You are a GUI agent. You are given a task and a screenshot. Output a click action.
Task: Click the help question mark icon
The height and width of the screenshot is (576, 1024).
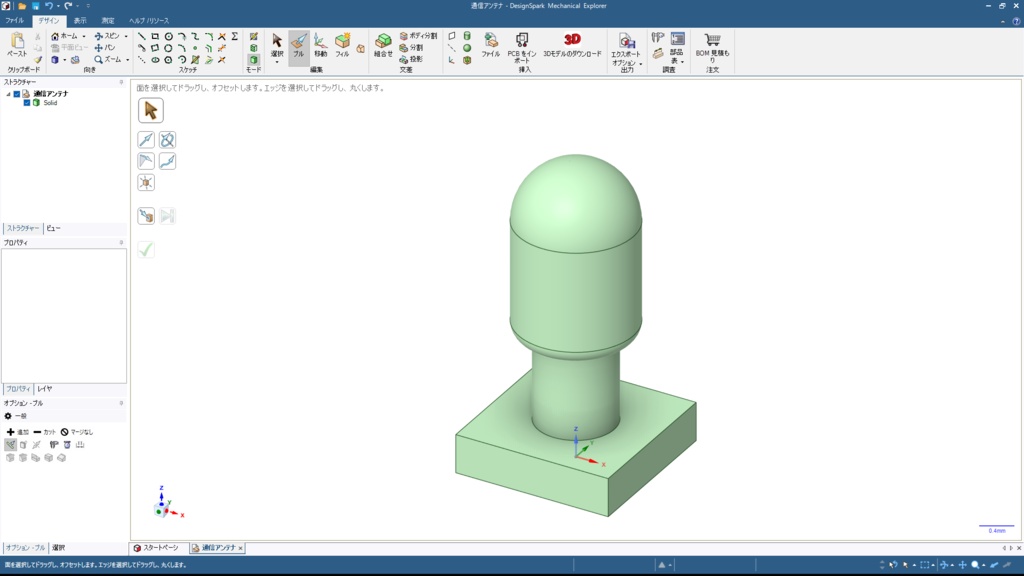tap(1016, 21)
